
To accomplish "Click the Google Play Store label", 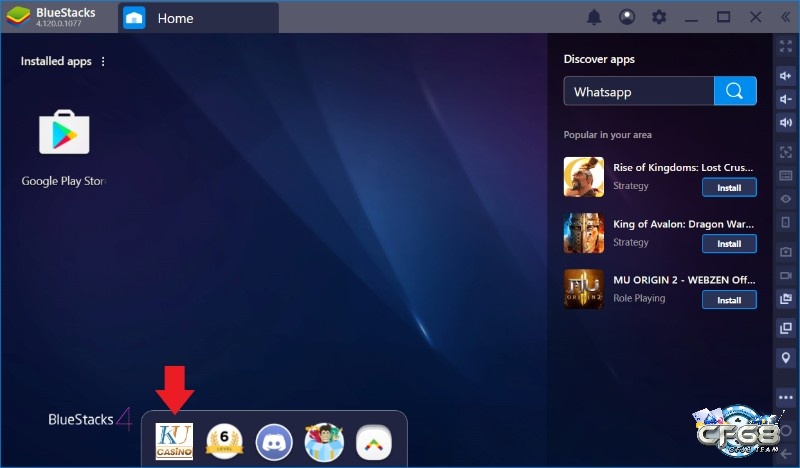I will pos(64,181).
